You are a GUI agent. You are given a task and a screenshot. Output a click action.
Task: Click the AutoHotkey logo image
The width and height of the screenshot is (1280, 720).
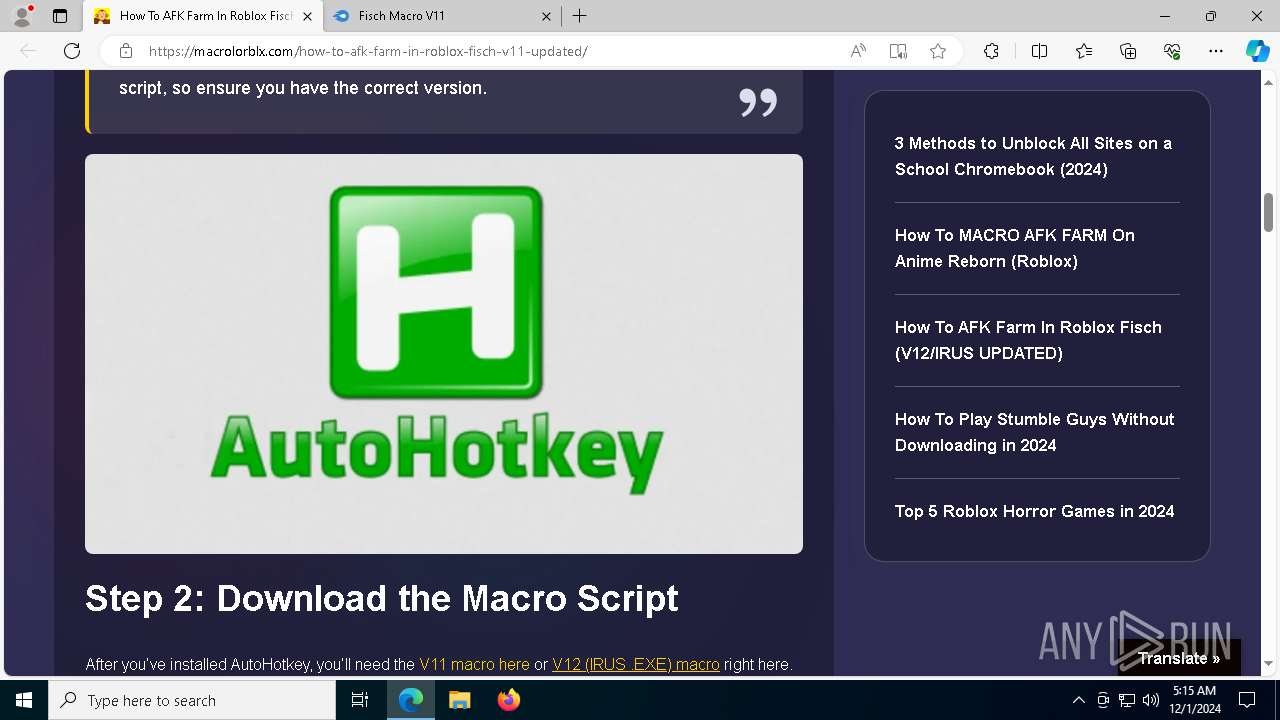(444, 354)
